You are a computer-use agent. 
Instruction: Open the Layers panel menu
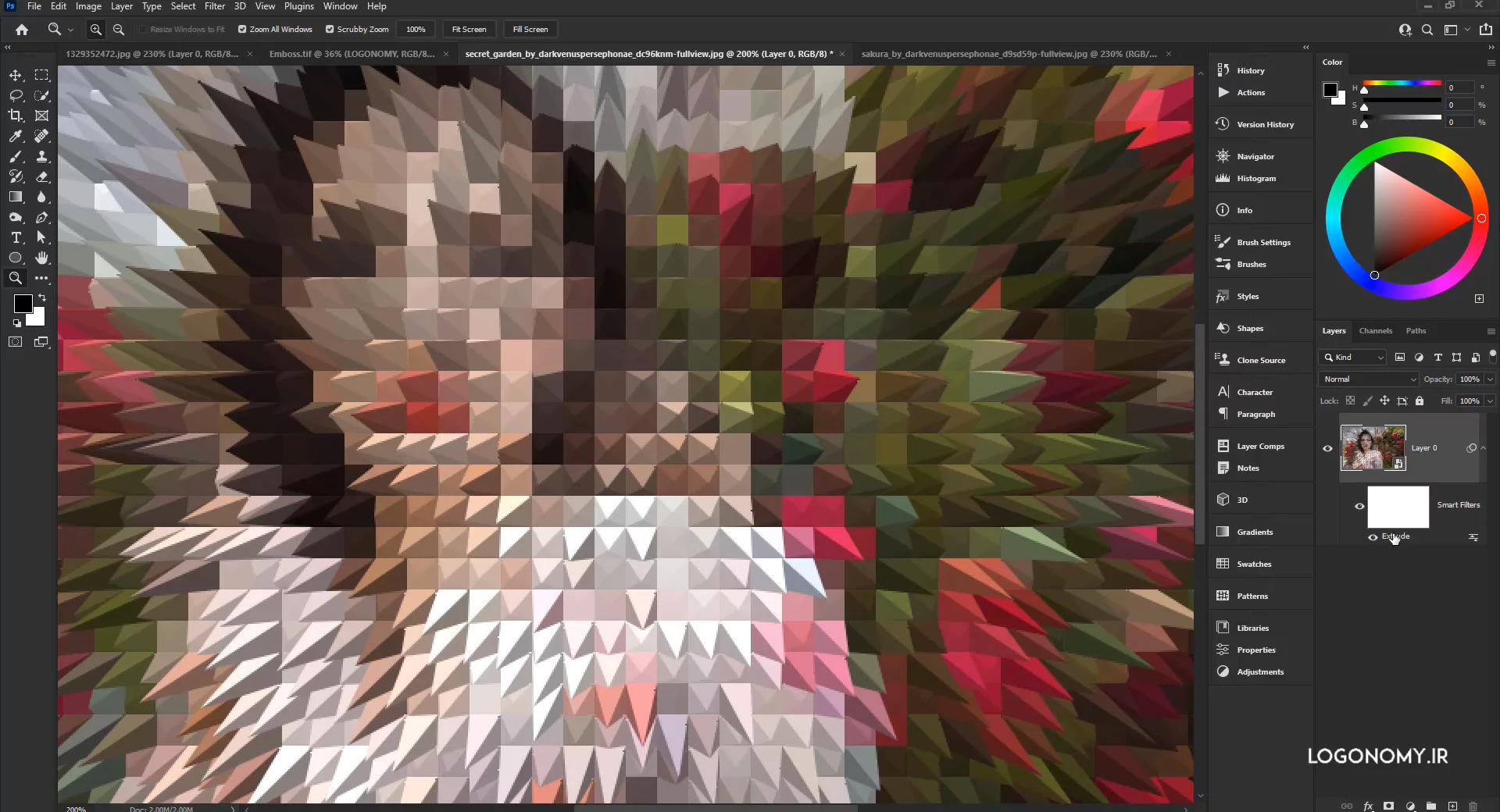click(x=1491, y=331)
